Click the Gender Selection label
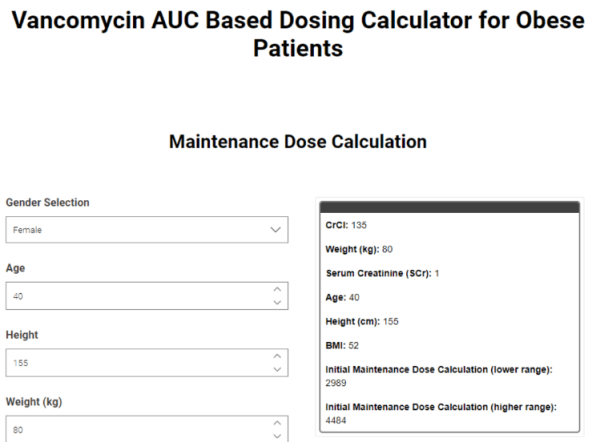 click(47, 202)
